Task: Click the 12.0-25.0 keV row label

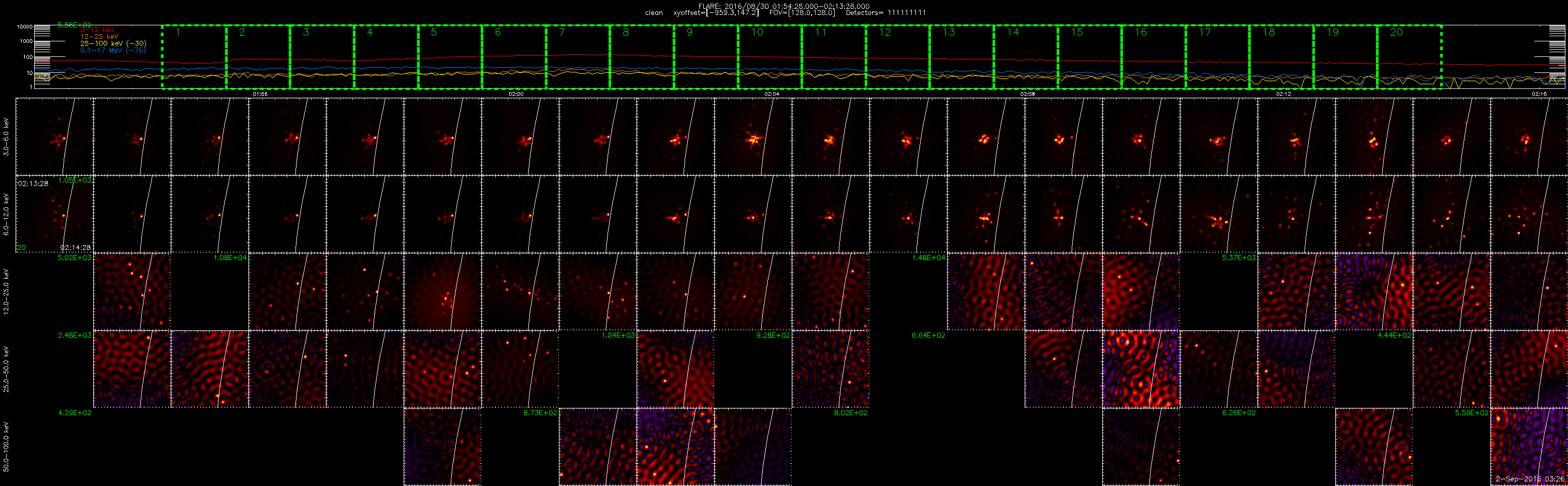Action: click(x=6, y=292)
